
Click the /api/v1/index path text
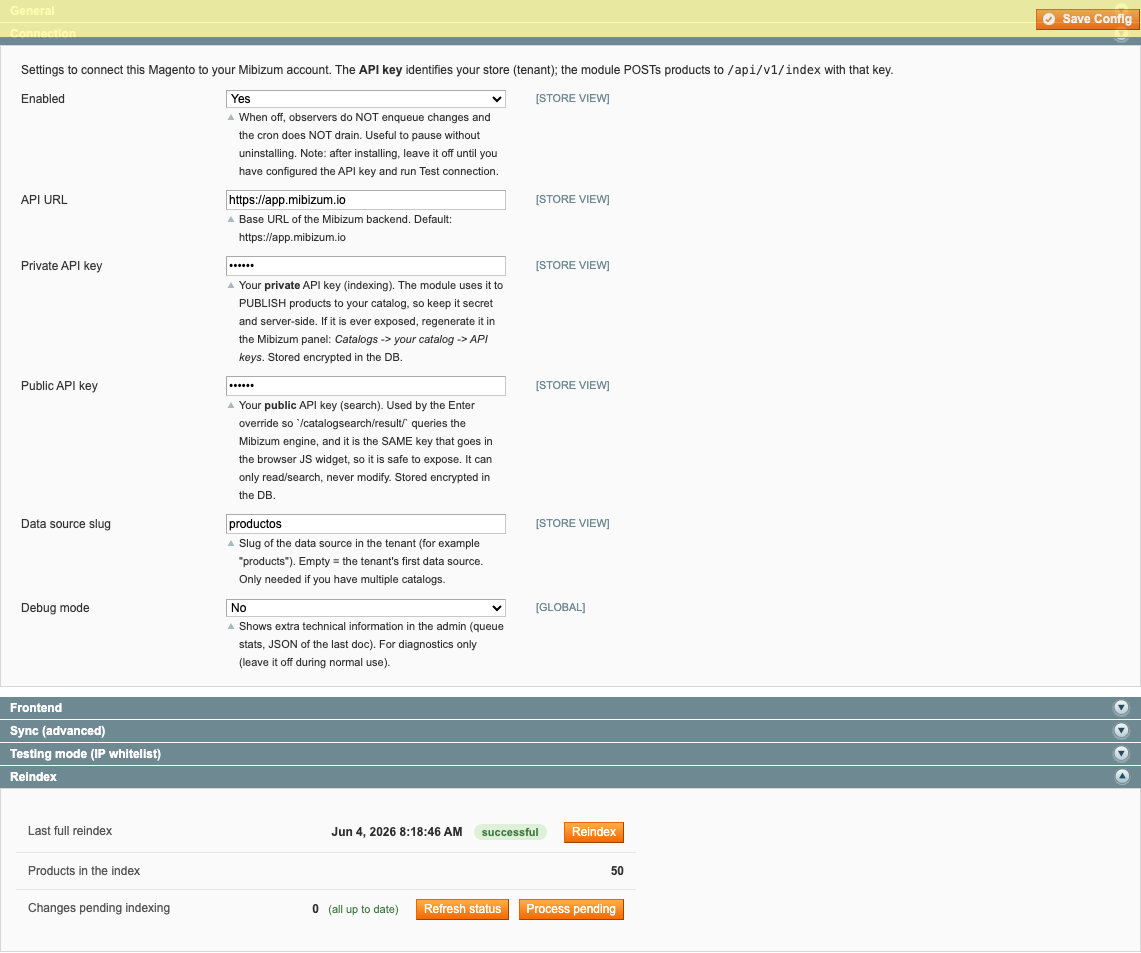(x=774, y=71)
